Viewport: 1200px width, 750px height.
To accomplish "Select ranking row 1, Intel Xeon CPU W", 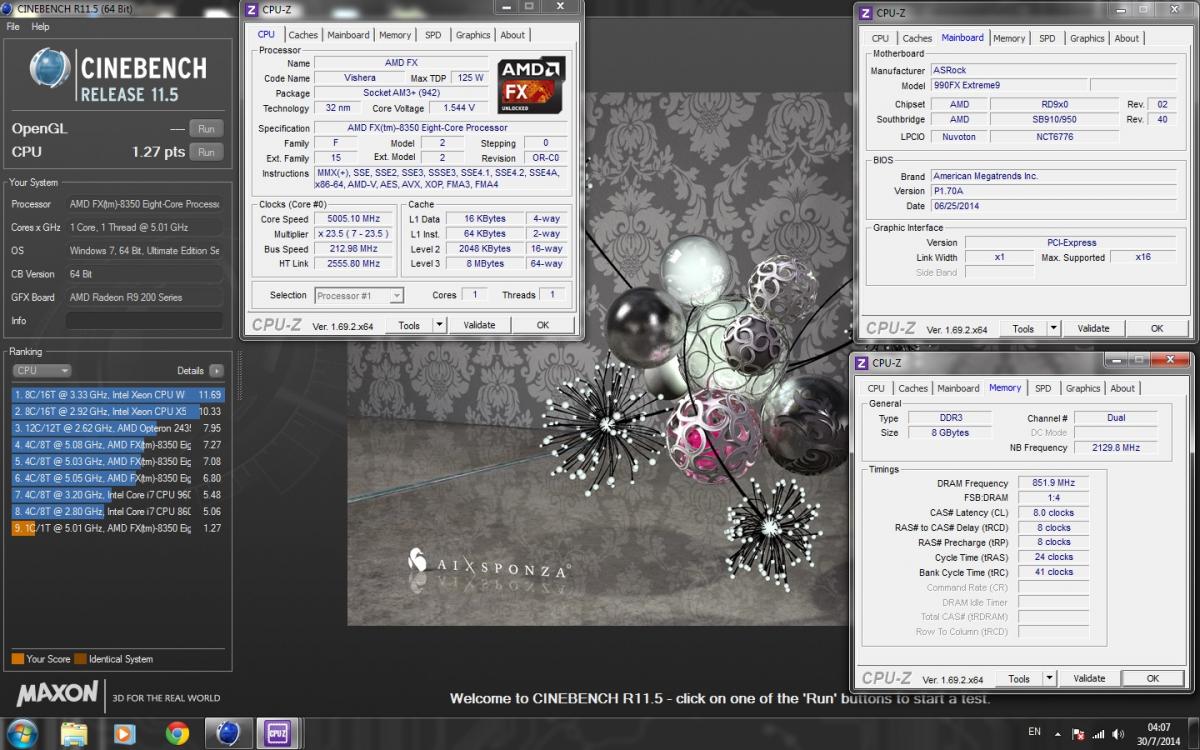I will pos(118,395).
